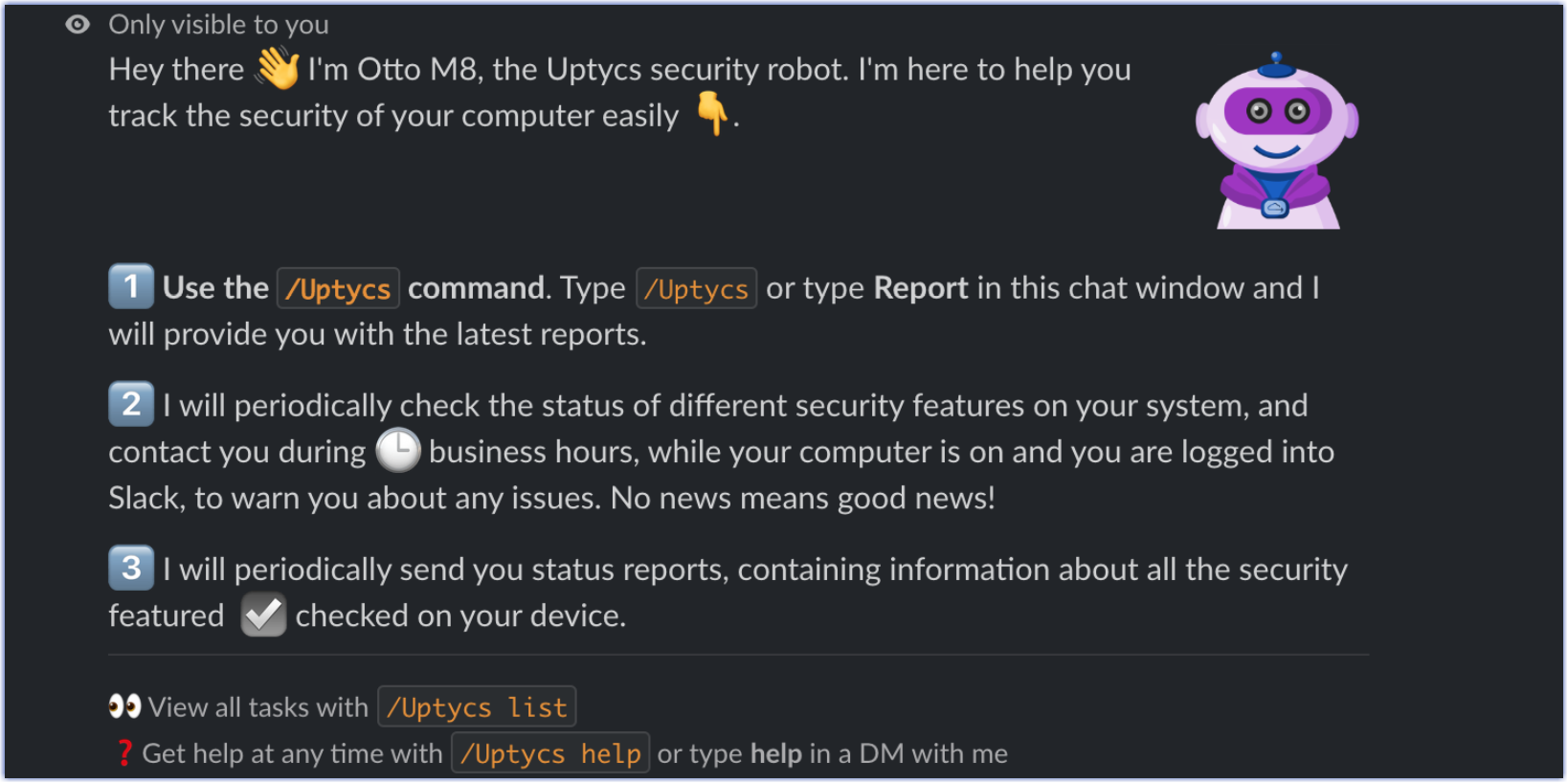Click the clock emoji before business hours

coord(397,451)
